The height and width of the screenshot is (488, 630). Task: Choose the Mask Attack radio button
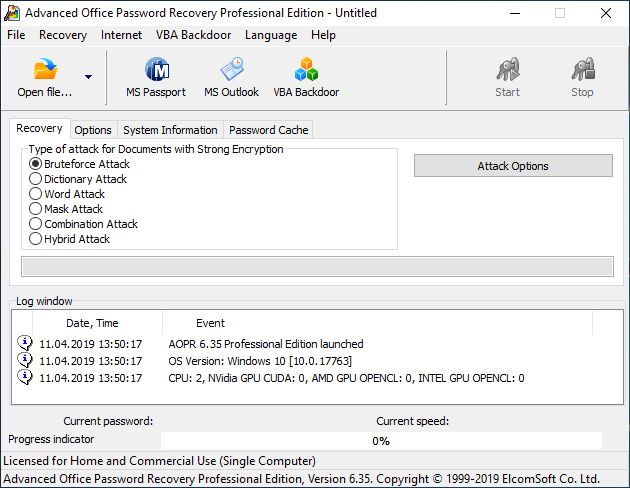click(x=36, y=209)
